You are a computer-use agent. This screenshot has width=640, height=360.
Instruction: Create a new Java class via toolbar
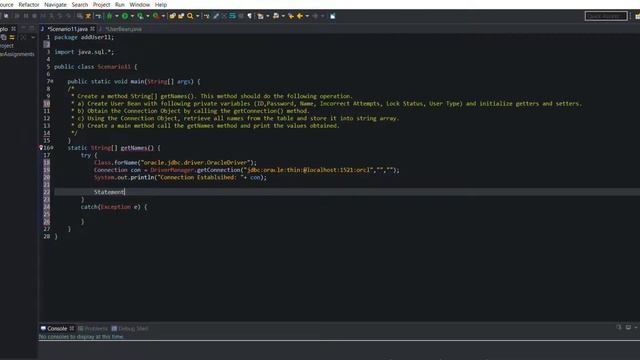(181, 16)
